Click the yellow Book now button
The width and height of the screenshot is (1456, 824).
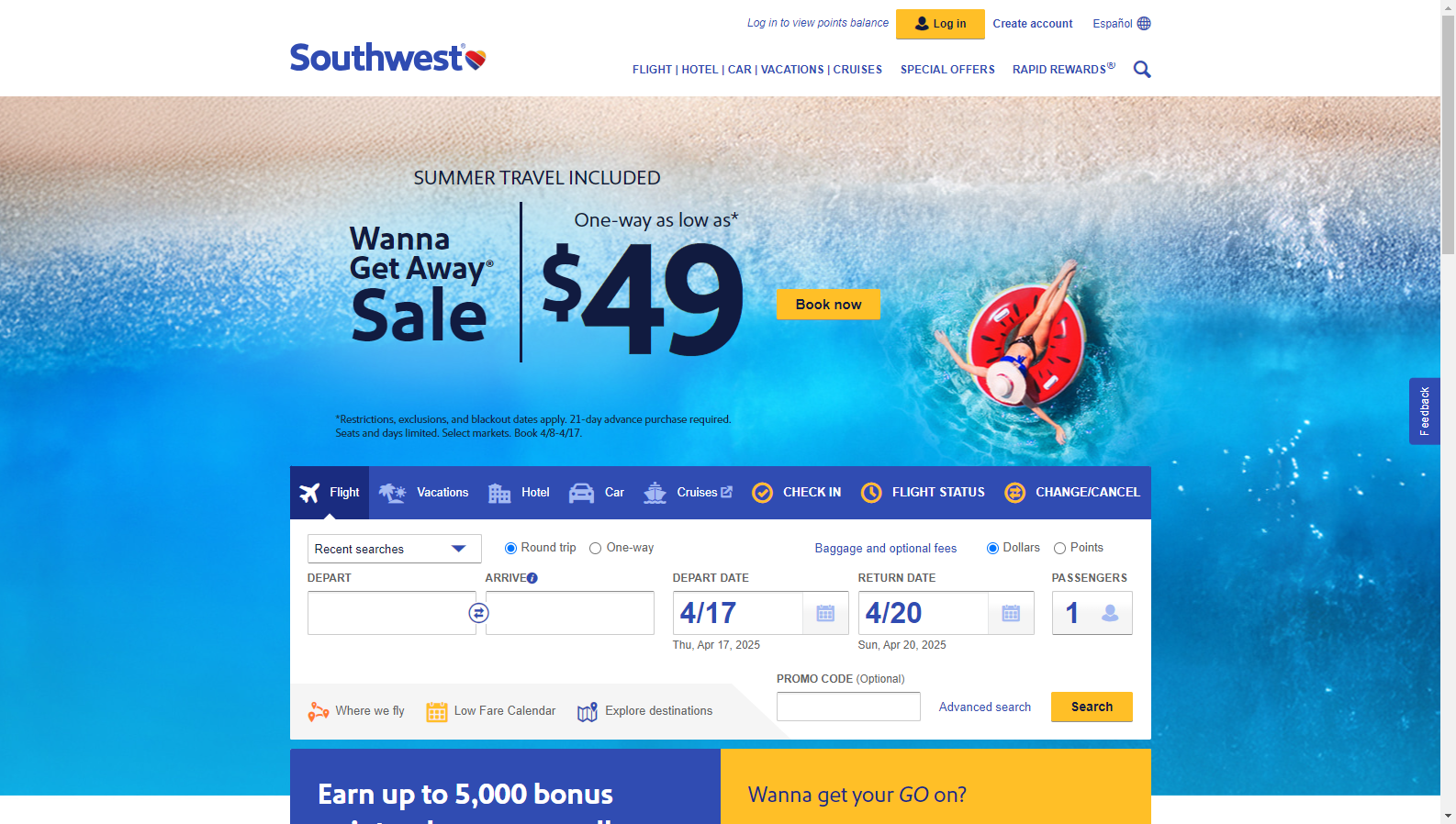pos(828,305)
